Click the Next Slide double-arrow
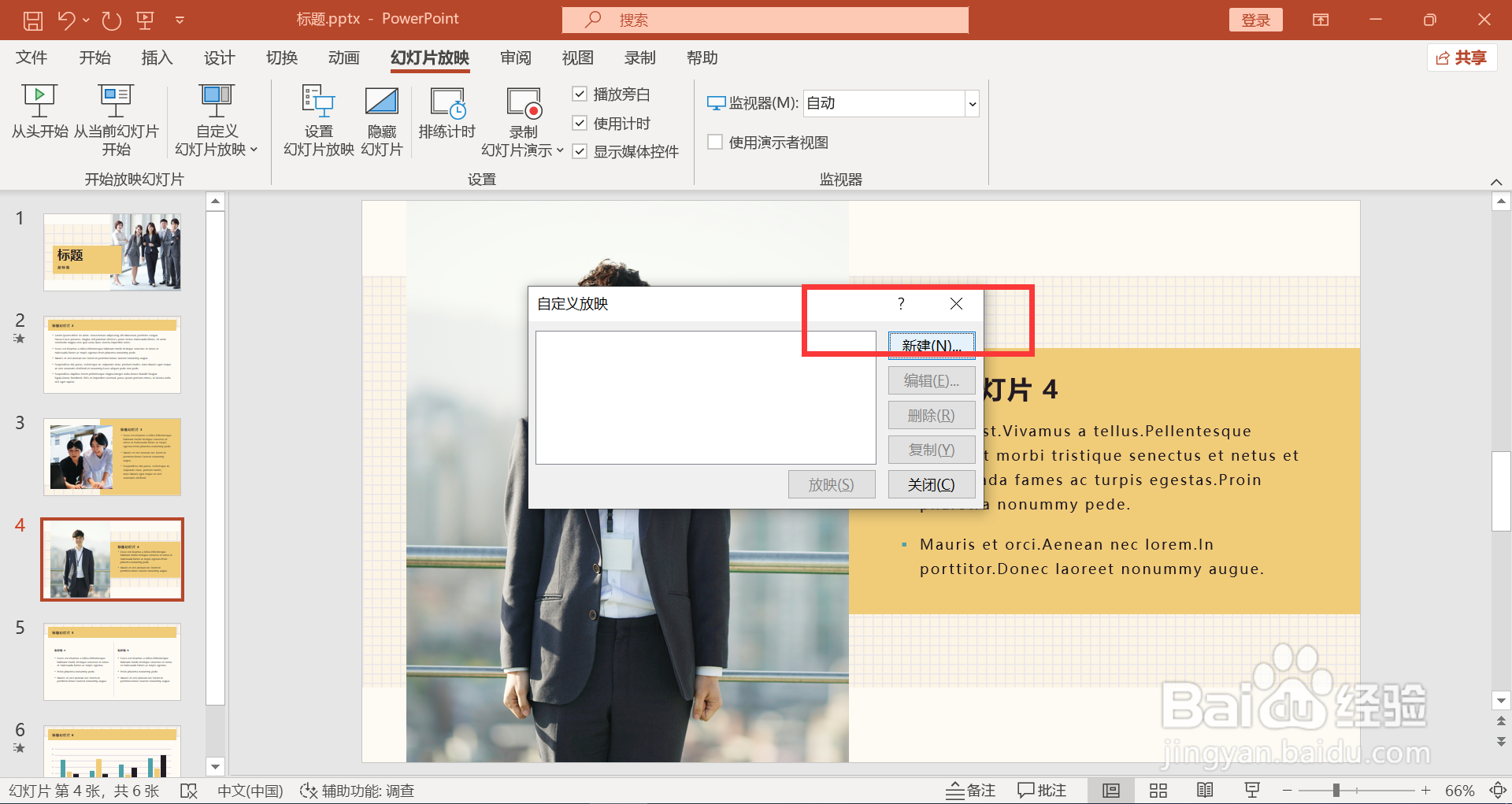Viewport: 1512px width, 804px height. pos(1501,741)
